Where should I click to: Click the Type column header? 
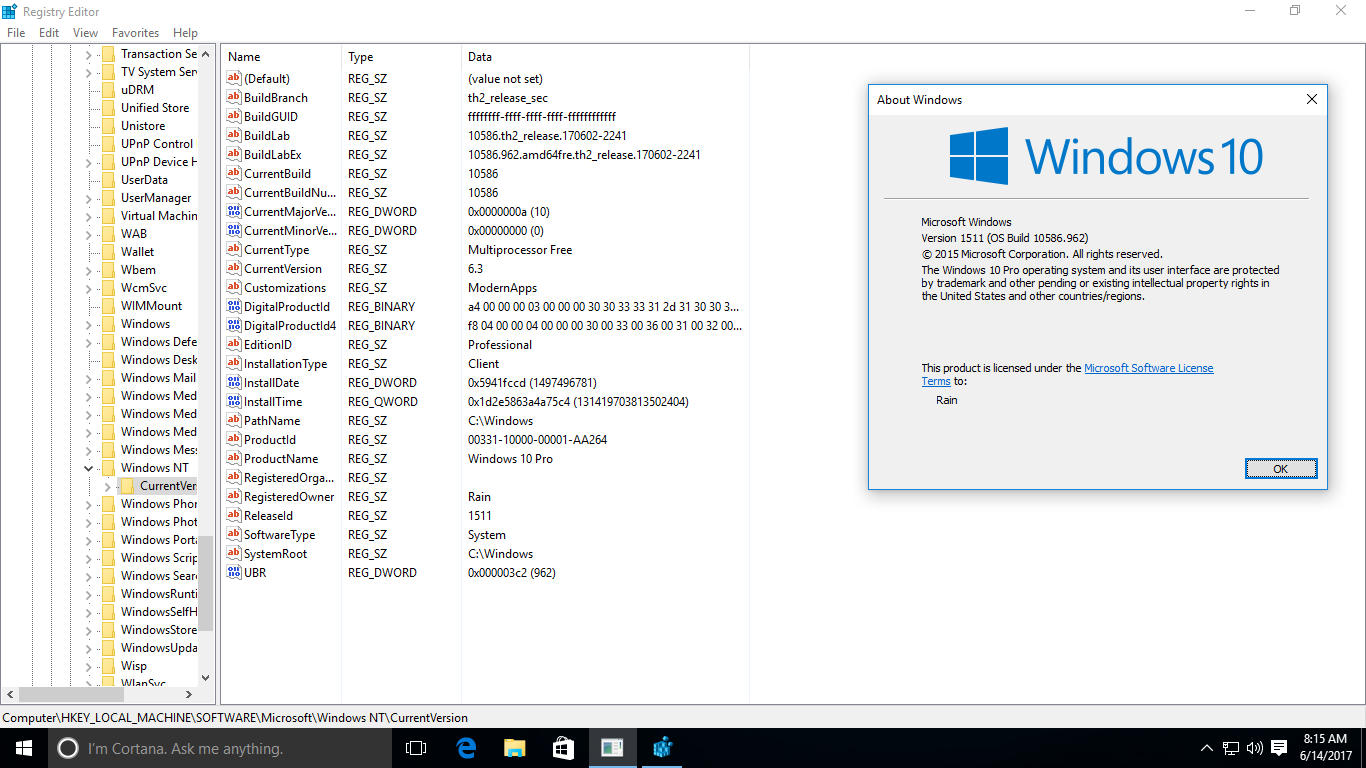[x=401, y=57]
